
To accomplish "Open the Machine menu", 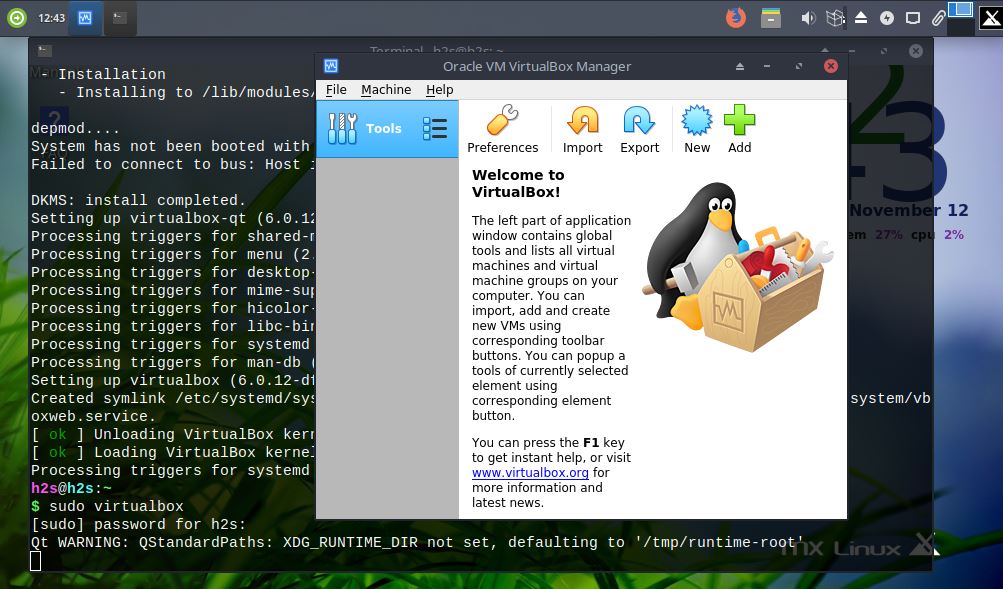I will pos(386,90).
